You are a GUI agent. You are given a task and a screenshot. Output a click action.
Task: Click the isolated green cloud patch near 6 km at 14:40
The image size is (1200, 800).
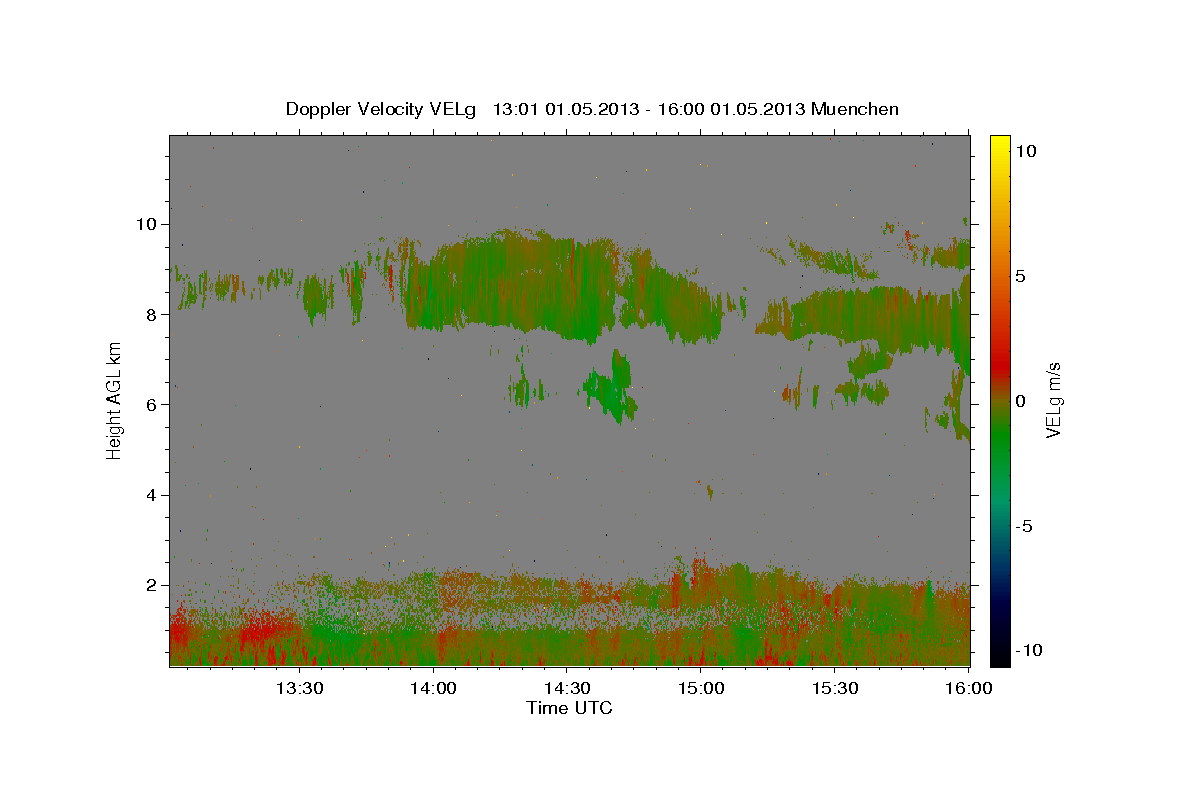(611, 388)
